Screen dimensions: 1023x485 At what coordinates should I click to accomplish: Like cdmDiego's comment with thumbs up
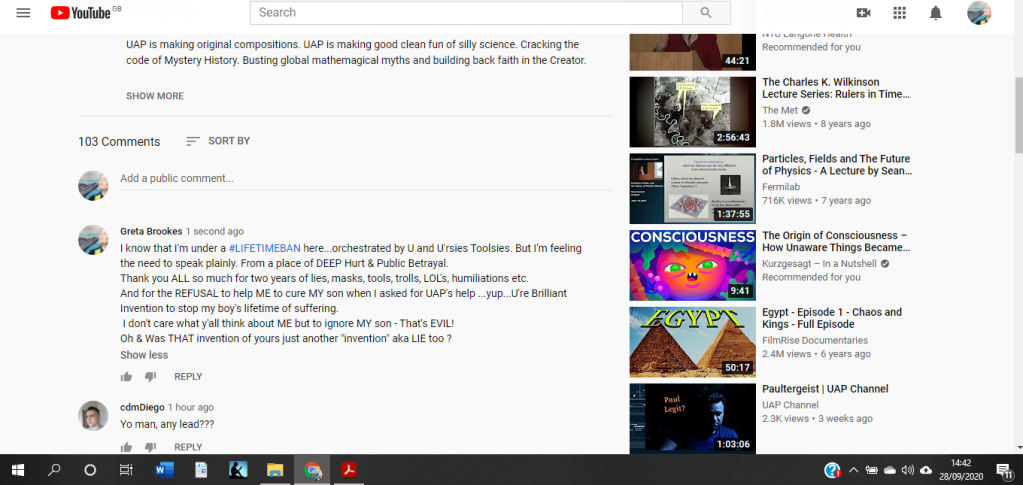coord(127,447)
